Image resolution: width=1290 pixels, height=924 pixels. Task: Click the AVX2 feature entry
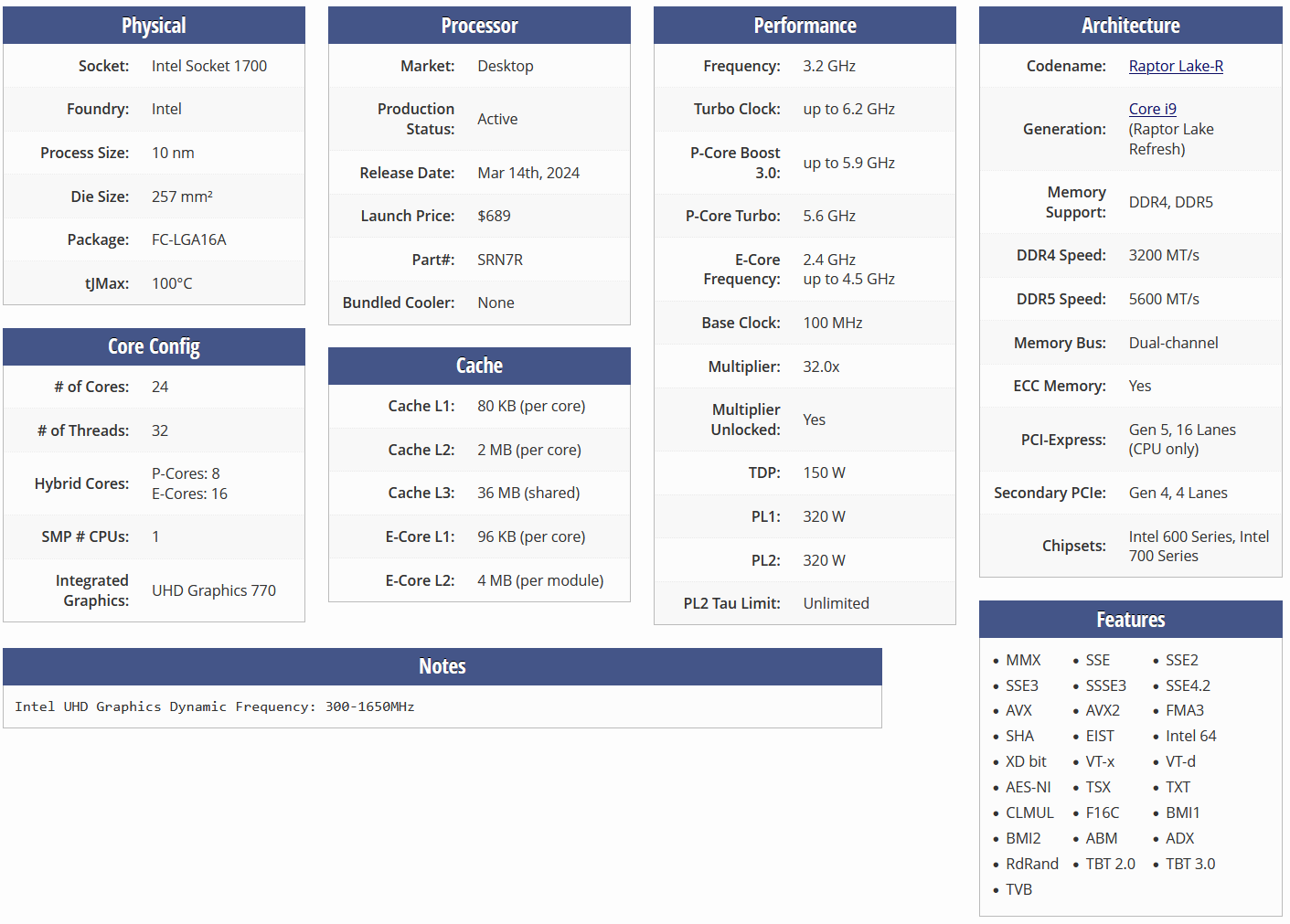pos(1103,710)
